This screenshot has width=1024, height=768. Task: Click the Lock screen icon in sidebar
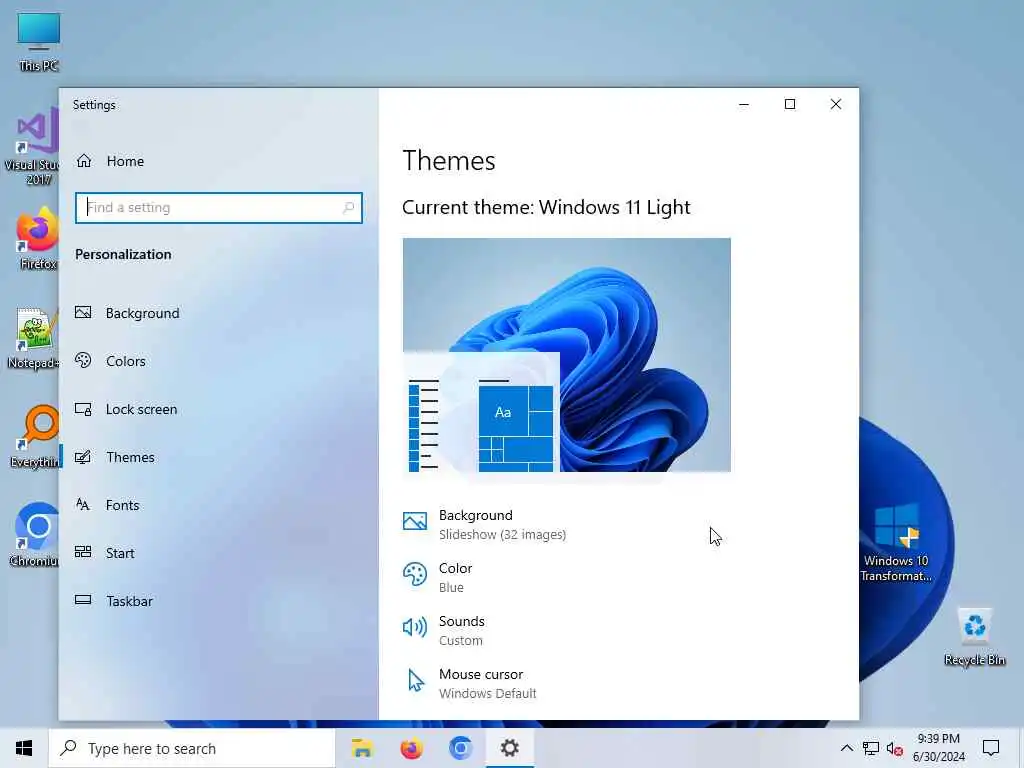pos(83,409)
